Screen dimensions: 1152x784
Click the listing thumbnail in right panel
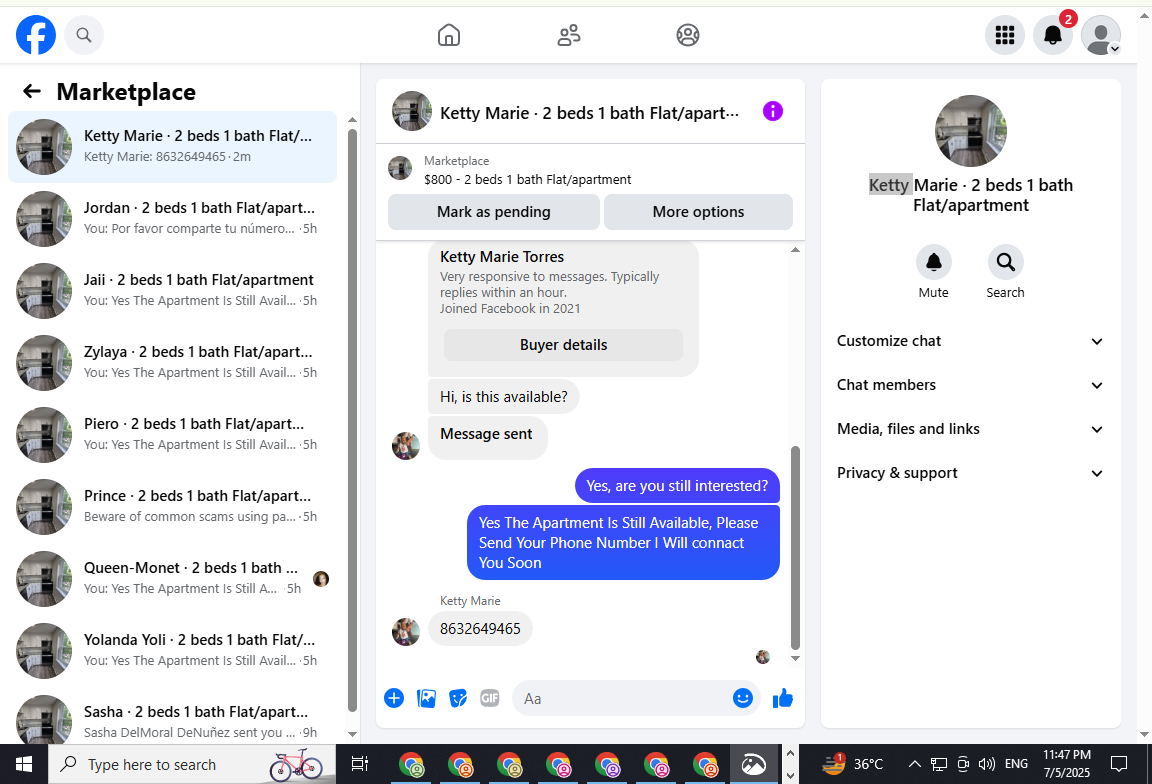point(971,131)
